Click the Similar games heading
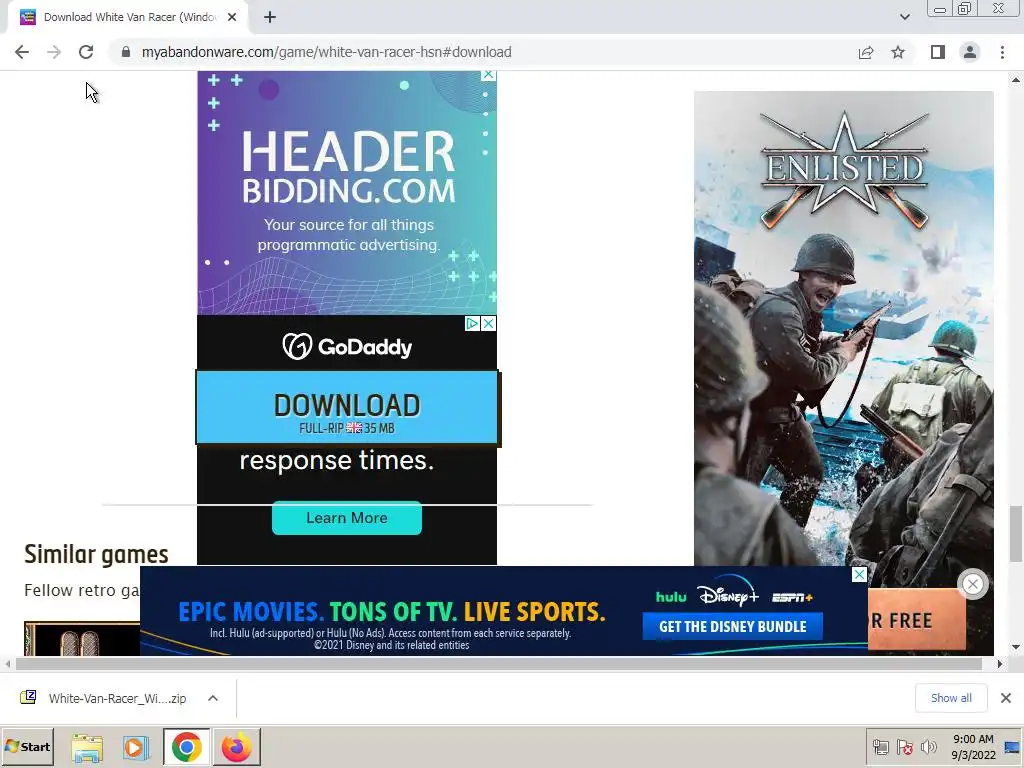The height and width of the screenshot is (768, 1024). (x=97, y=554)
